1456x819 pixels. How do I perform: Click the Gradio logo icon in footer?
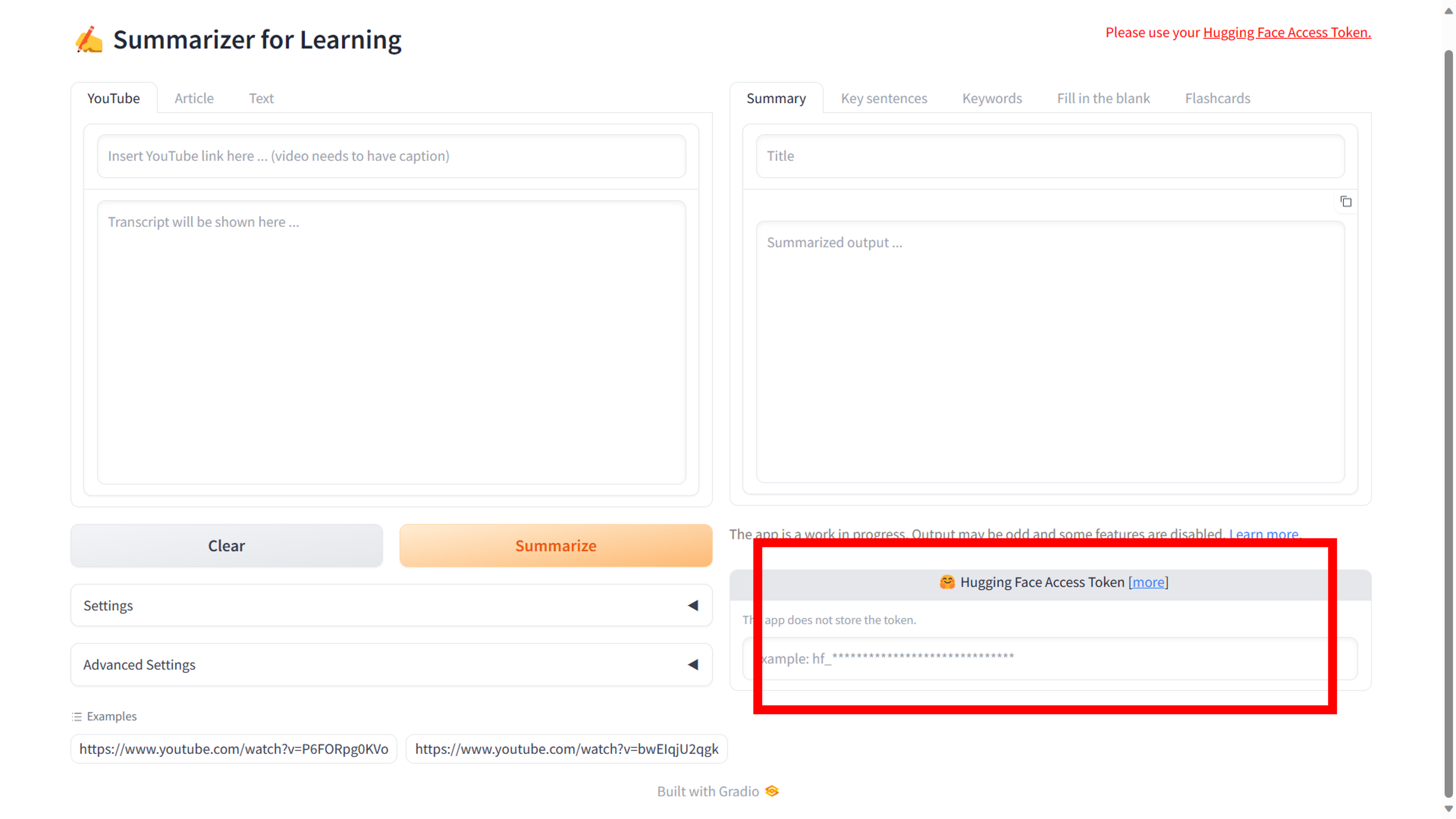pos(772,791)
